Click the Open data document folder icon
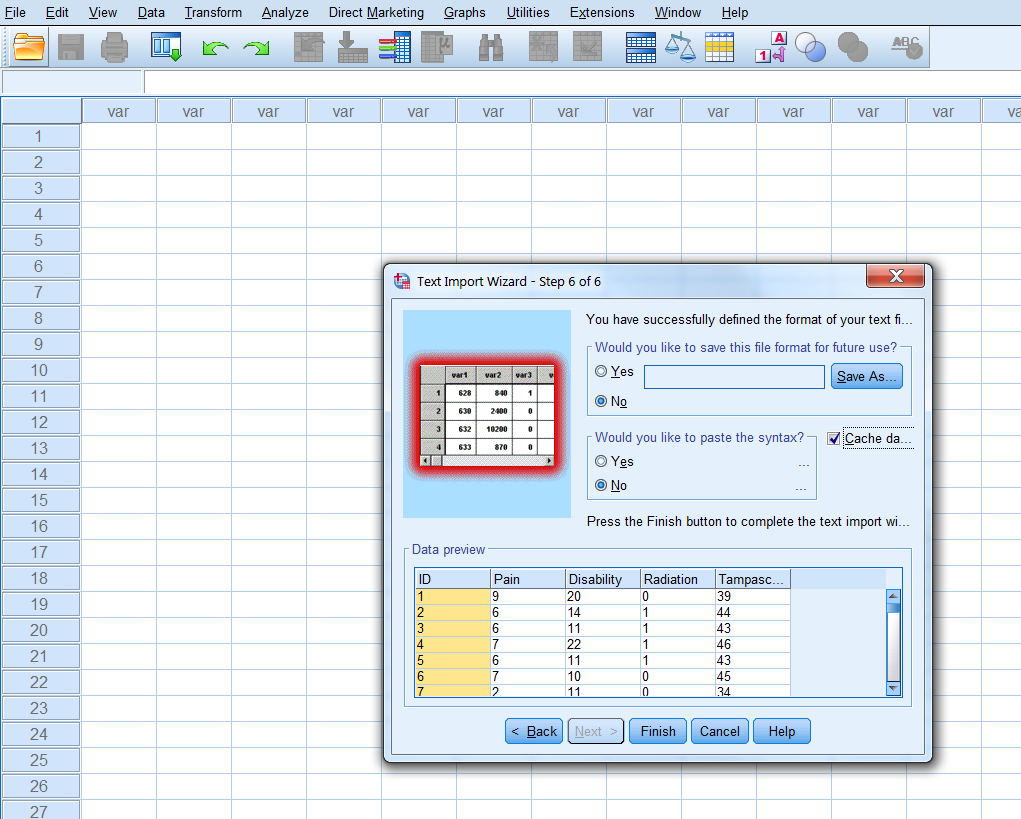1021x819 pixels. click(x=30, y=47)
